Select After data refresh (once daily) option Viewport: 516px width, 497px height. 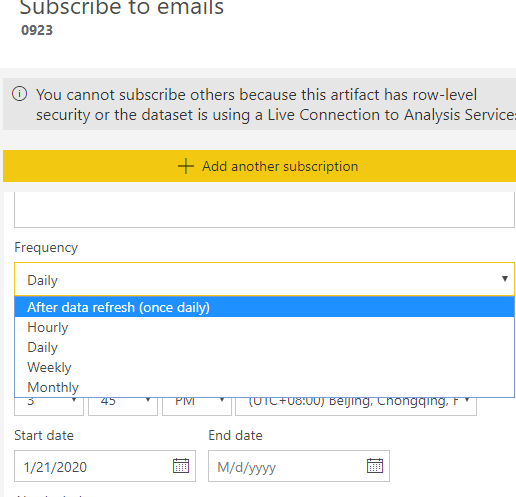(264, 307)
